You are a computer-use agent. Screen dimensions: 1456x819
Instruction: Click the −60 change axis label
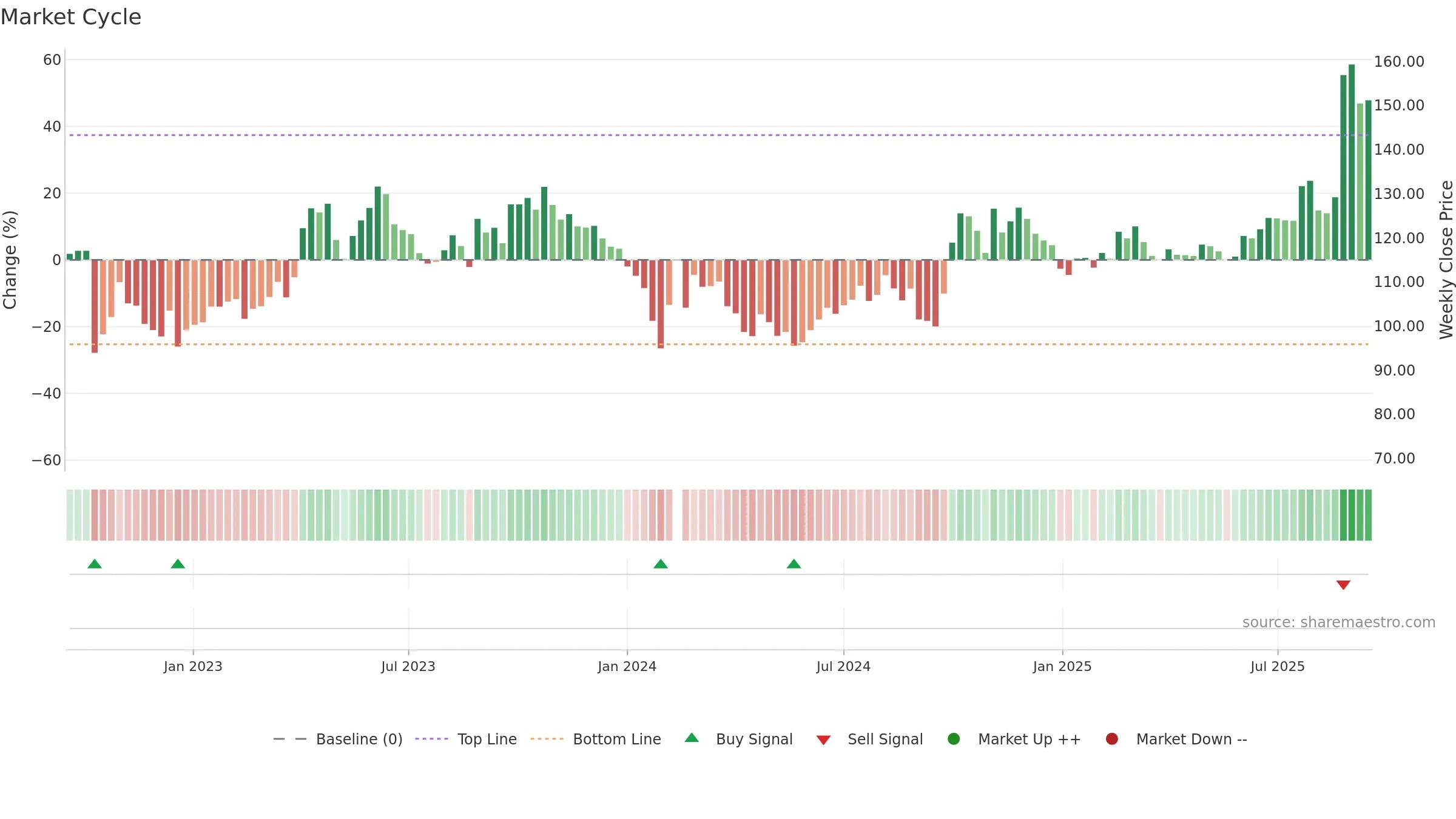coord(47,460)
